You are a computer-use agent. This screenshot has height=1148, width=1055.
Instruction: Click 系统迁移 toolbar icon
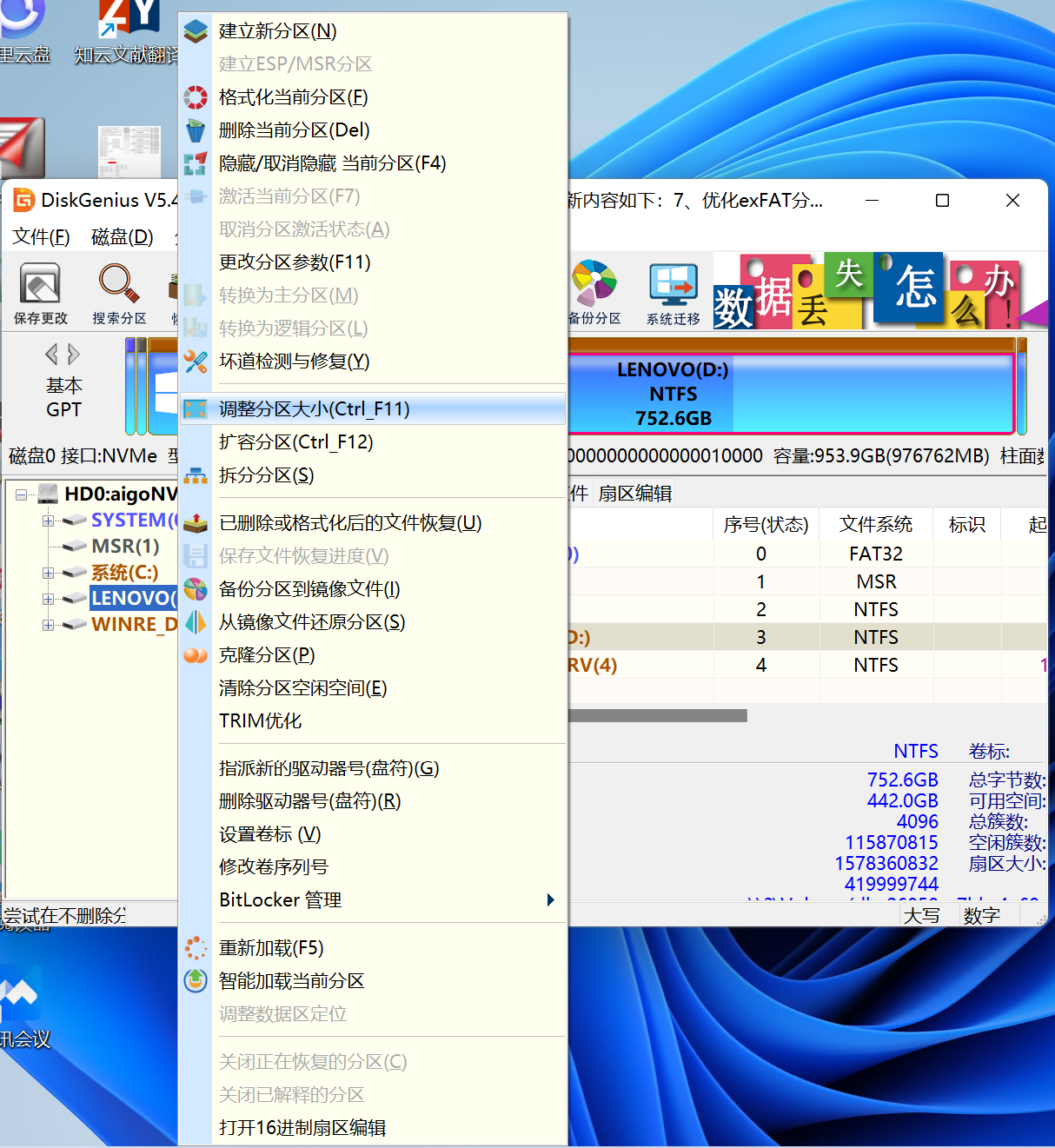673,294
